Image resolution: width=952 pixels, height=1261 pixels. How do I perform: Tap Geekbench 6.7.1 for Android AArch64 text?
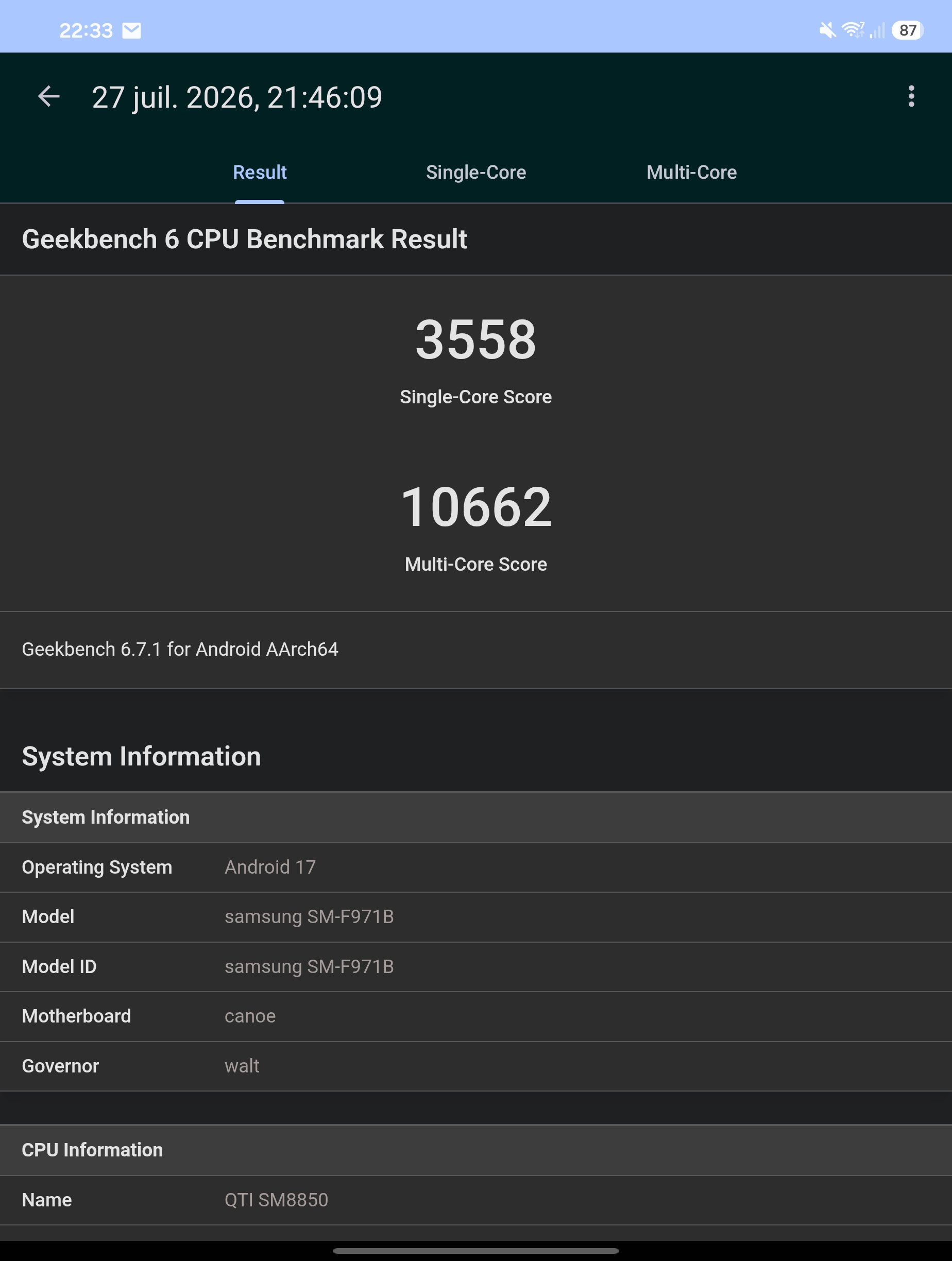[180, 650]
